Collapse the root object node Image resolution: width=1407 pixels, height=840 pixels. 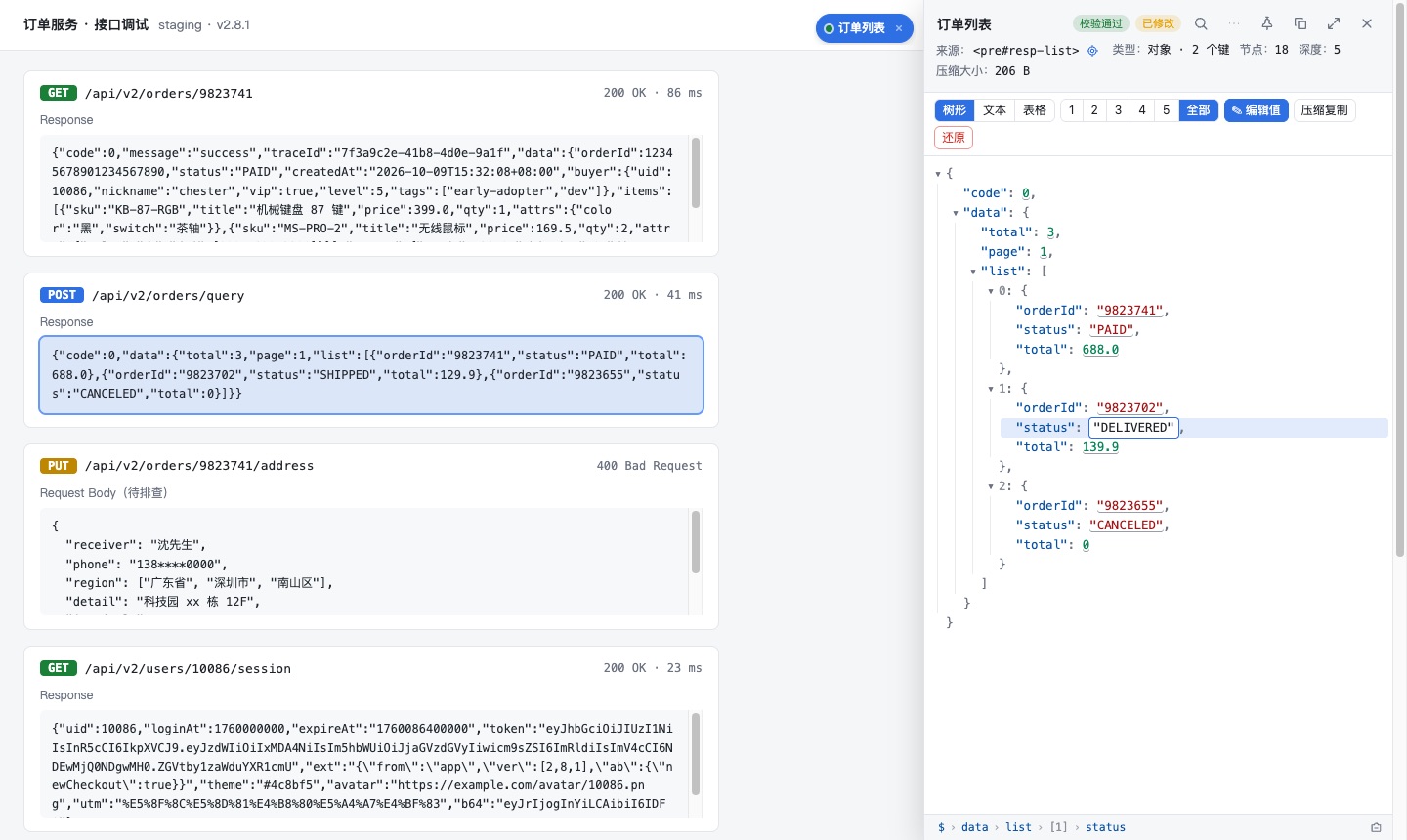tap(938, 174)
